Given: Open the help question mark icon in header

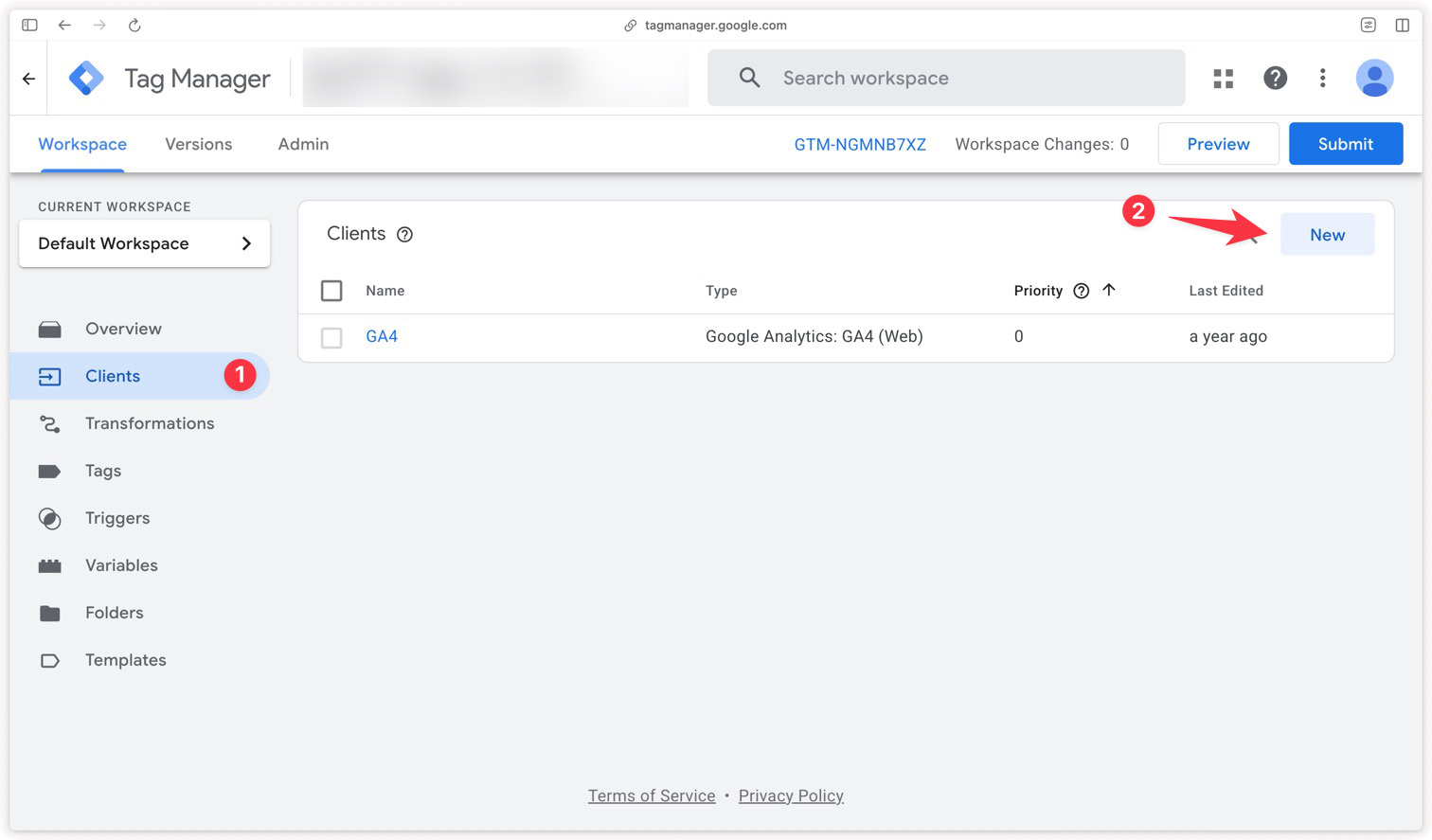Looking at the screenshot, I should [1276, 78].
